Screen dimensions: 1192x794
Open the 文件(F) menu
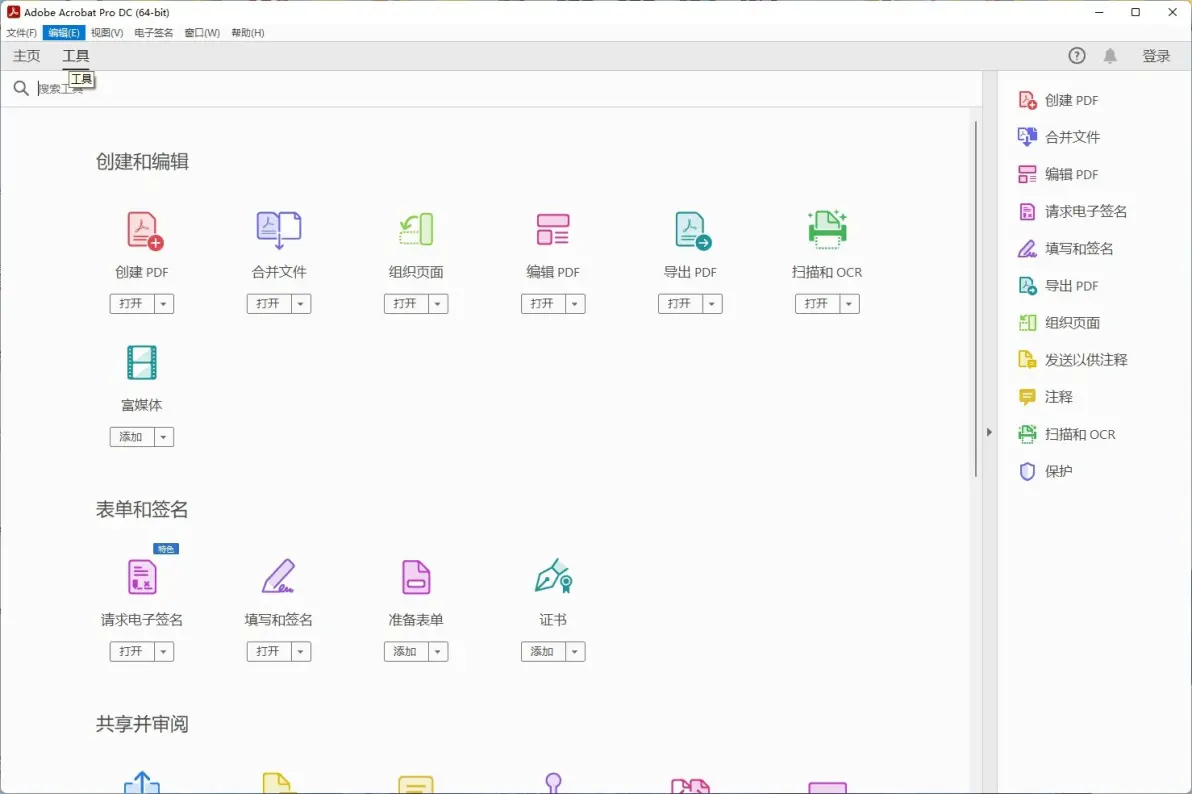click(x=21, y=33)
